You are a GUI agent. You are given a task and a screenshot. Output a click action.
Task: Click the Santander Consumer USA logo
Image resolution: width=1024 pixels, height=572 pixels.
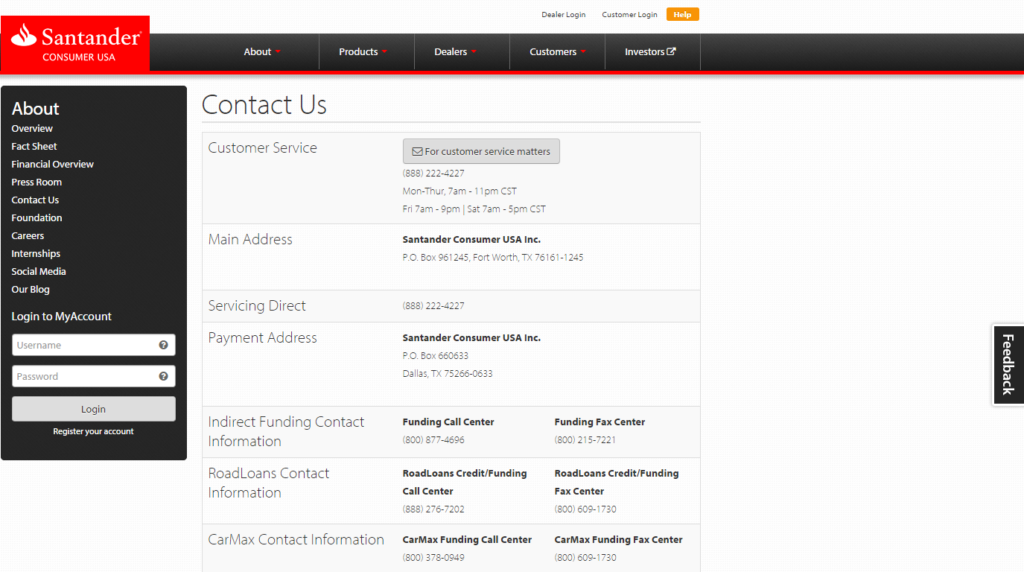pyautogui.click(x=75, y=44)
